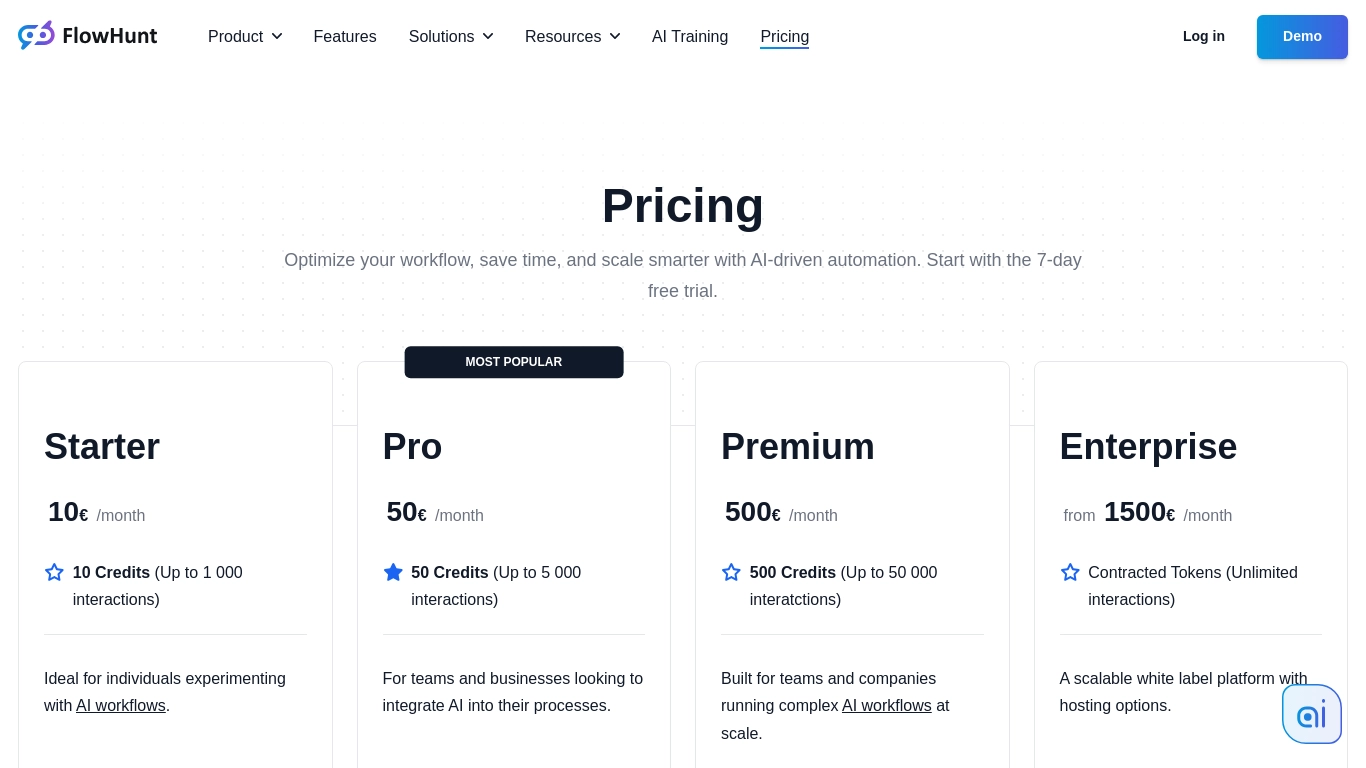Click the star icon beside 500 Credits
Screen dimensions: 1366x768
point(731,572)
